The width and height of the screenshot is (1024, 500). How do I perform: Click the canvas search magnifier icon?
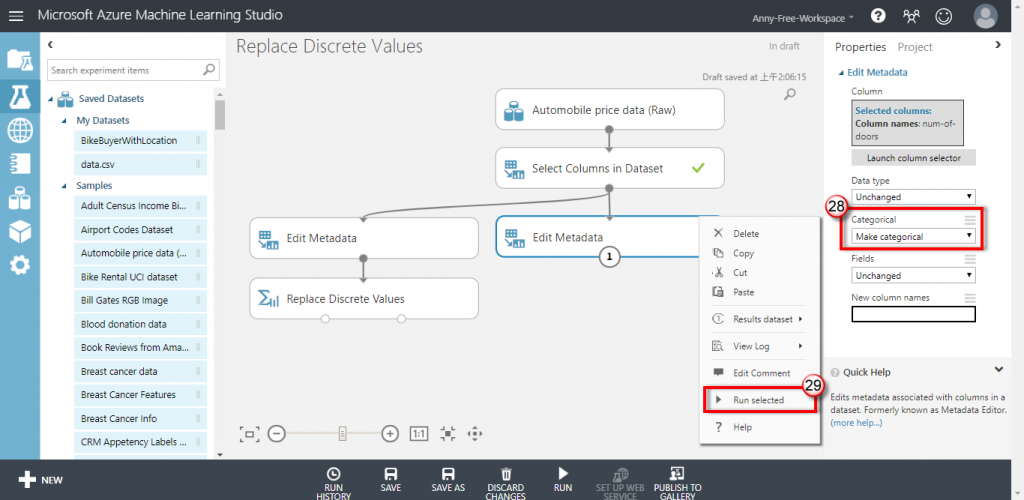tap(790, 95)
